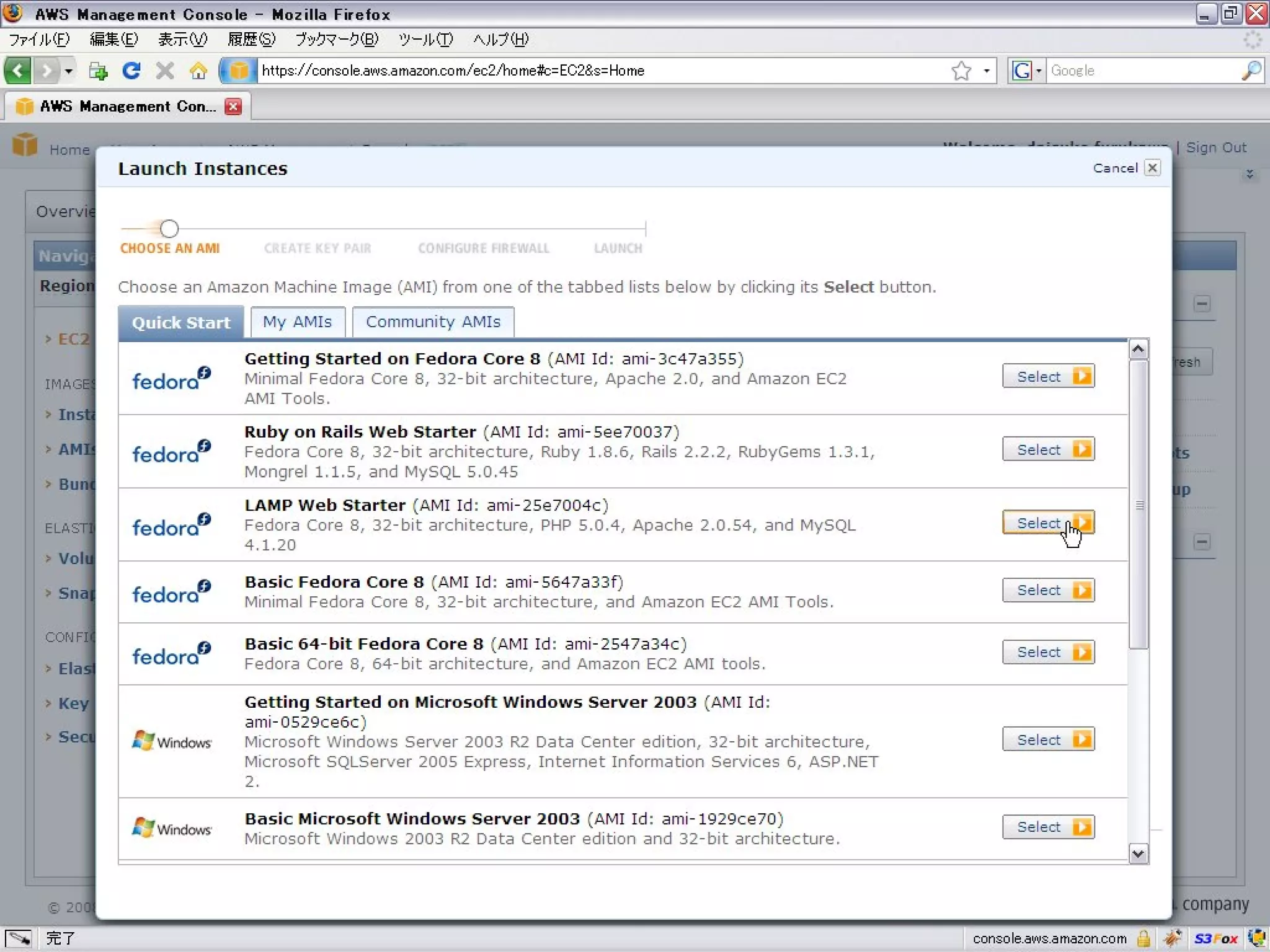
Task: Open the history dropdown beside the forward button
Action: (x=68, y=71)
